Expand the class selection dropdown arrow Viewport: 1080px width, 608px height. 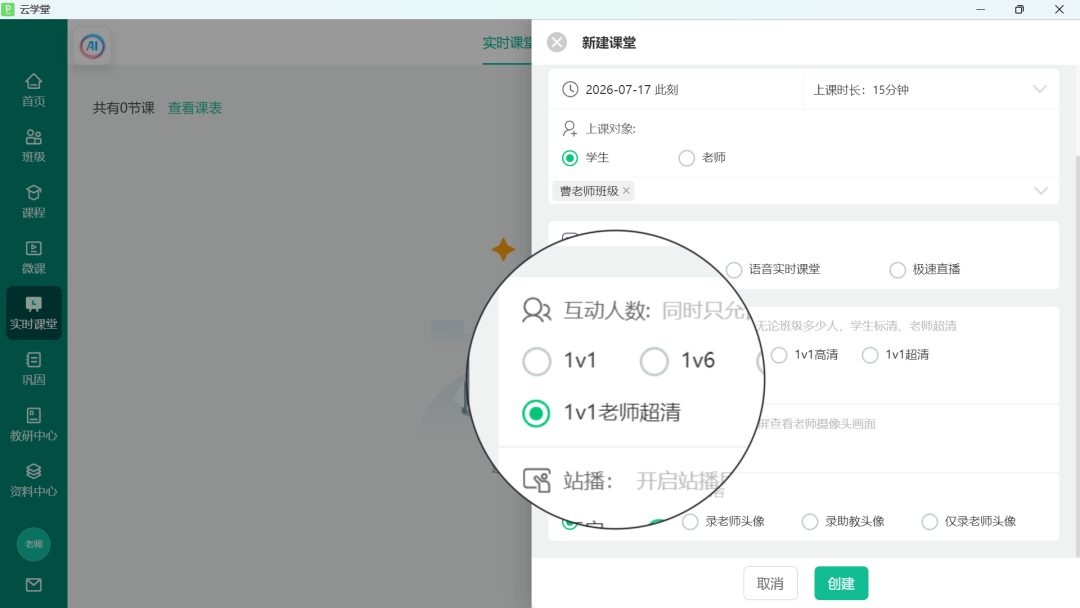click(1041, 191)
